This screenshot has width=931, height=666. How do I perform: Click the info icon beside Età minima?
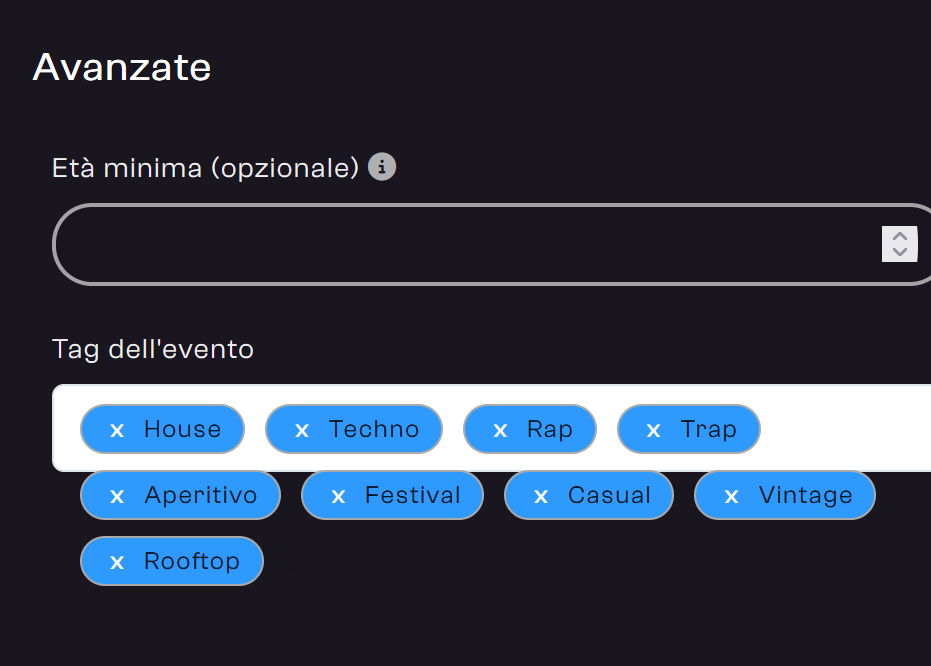click(382, 167)
